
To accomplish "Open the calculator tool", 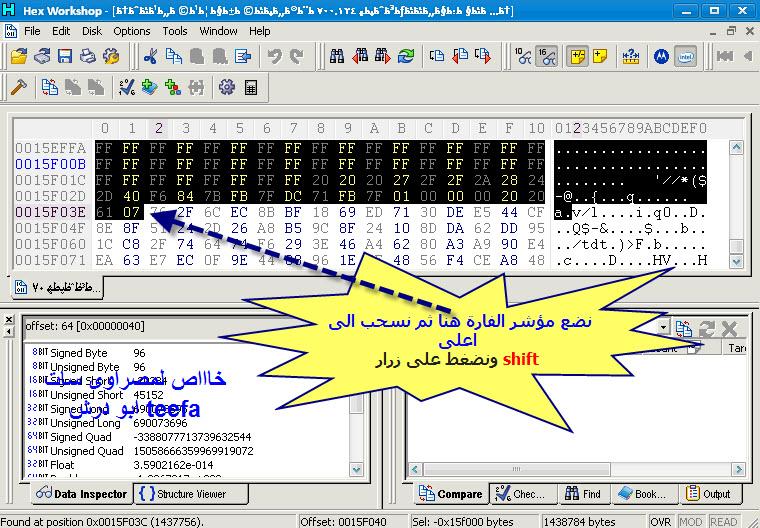I will 251,87.
